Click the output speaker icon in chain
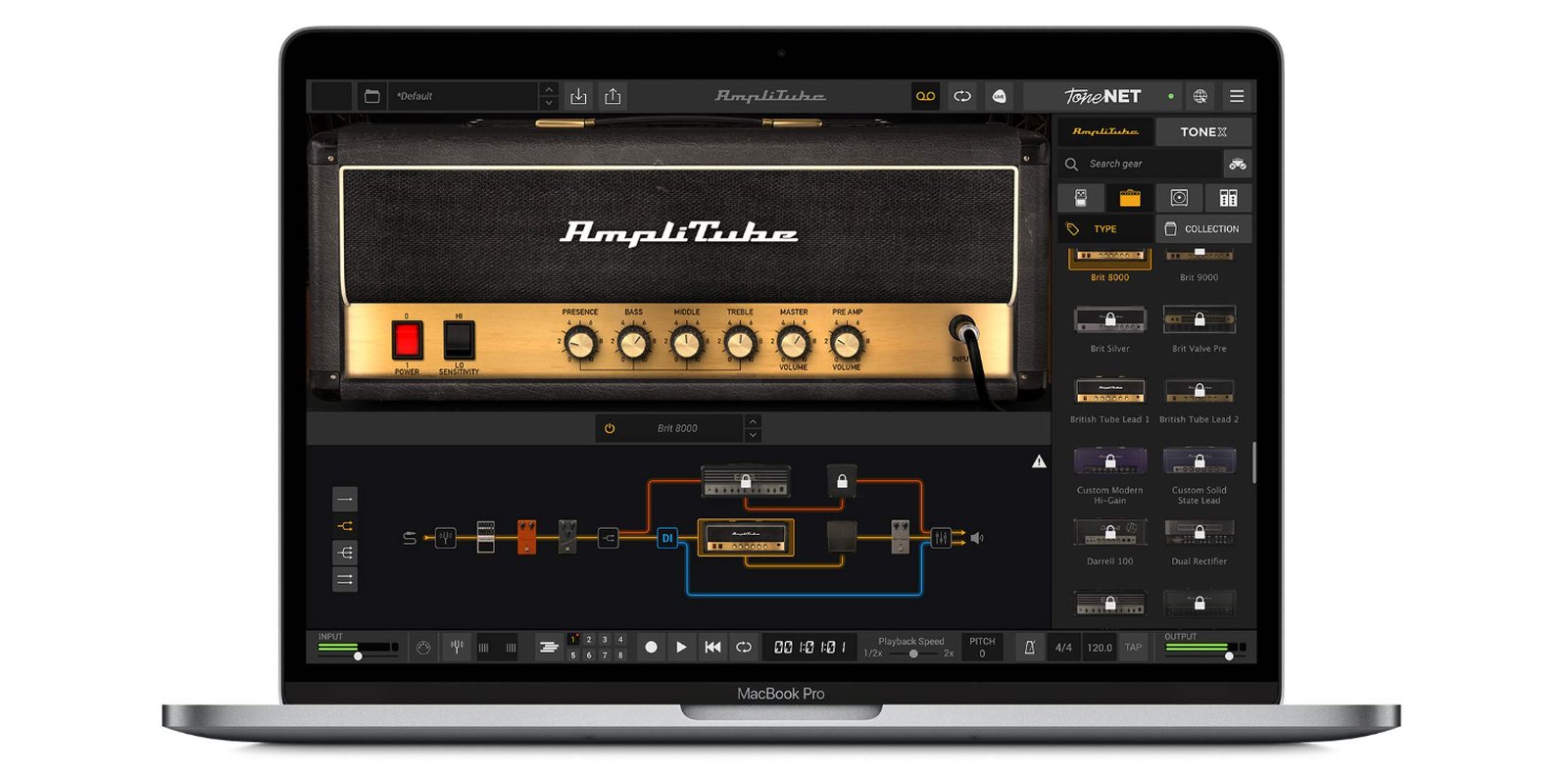This screenshot has width=1568, height=775. tap(976, 538)
